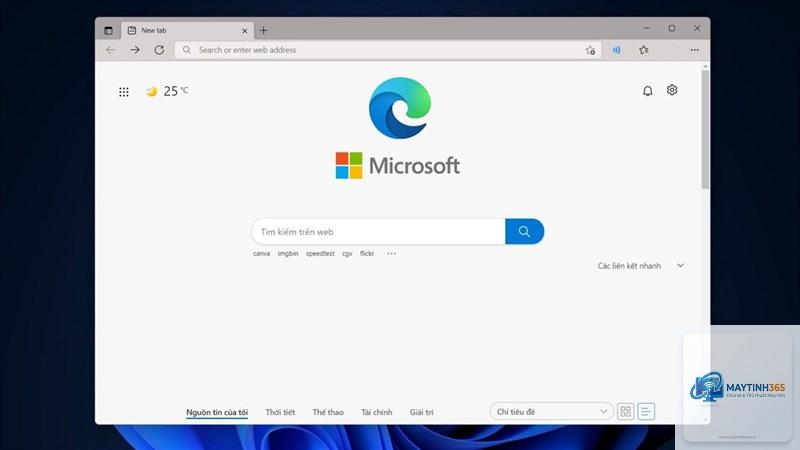Viewport: 800px width, 450px height.
Task: Close the Edge window
Action: tap(697, 29)
